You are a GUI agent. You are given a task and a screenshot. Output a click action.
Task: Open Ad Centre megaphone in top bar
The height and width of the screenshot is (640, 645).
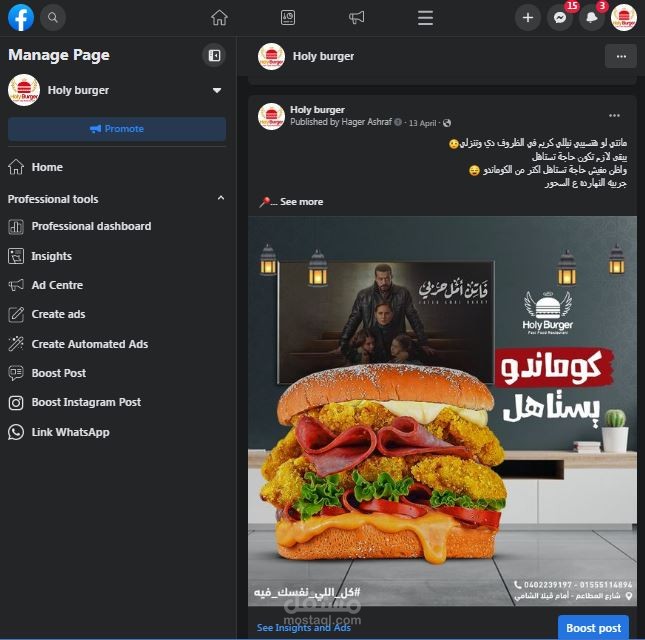pyautogui.click(x=356, y=18)
